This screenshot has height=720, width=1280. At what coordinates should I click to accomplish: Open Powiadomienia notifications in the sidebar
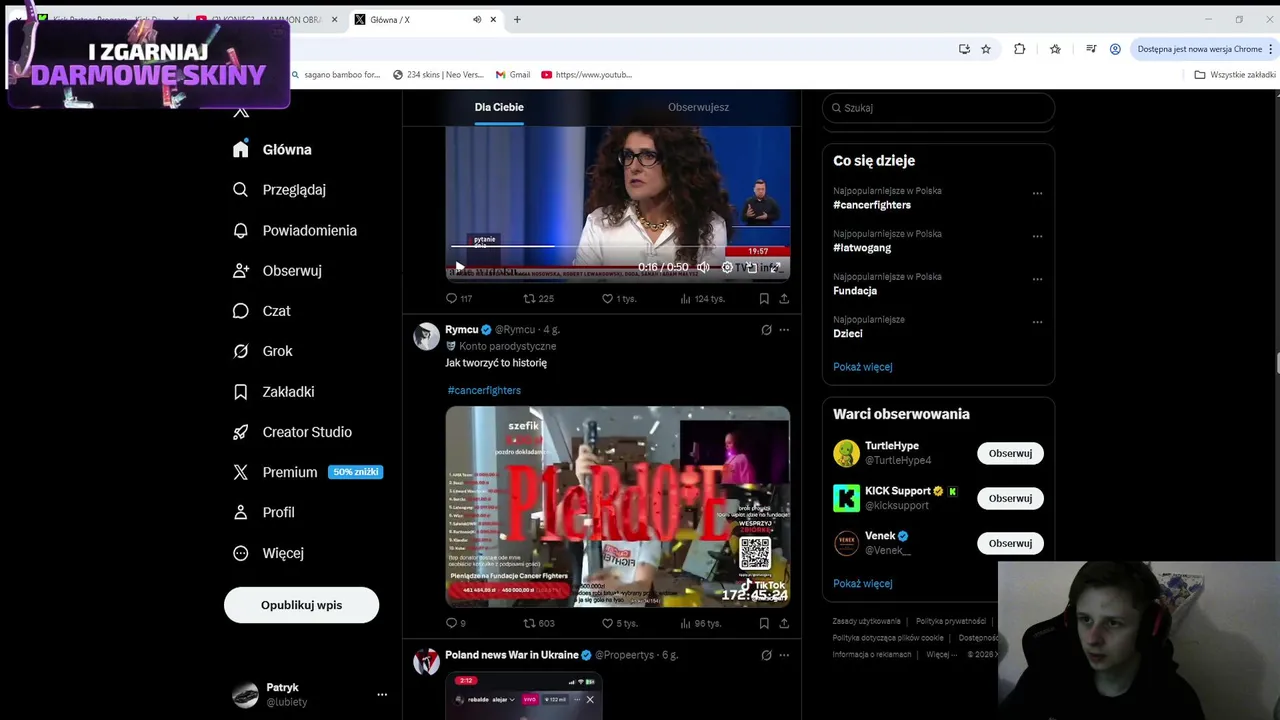294,230
